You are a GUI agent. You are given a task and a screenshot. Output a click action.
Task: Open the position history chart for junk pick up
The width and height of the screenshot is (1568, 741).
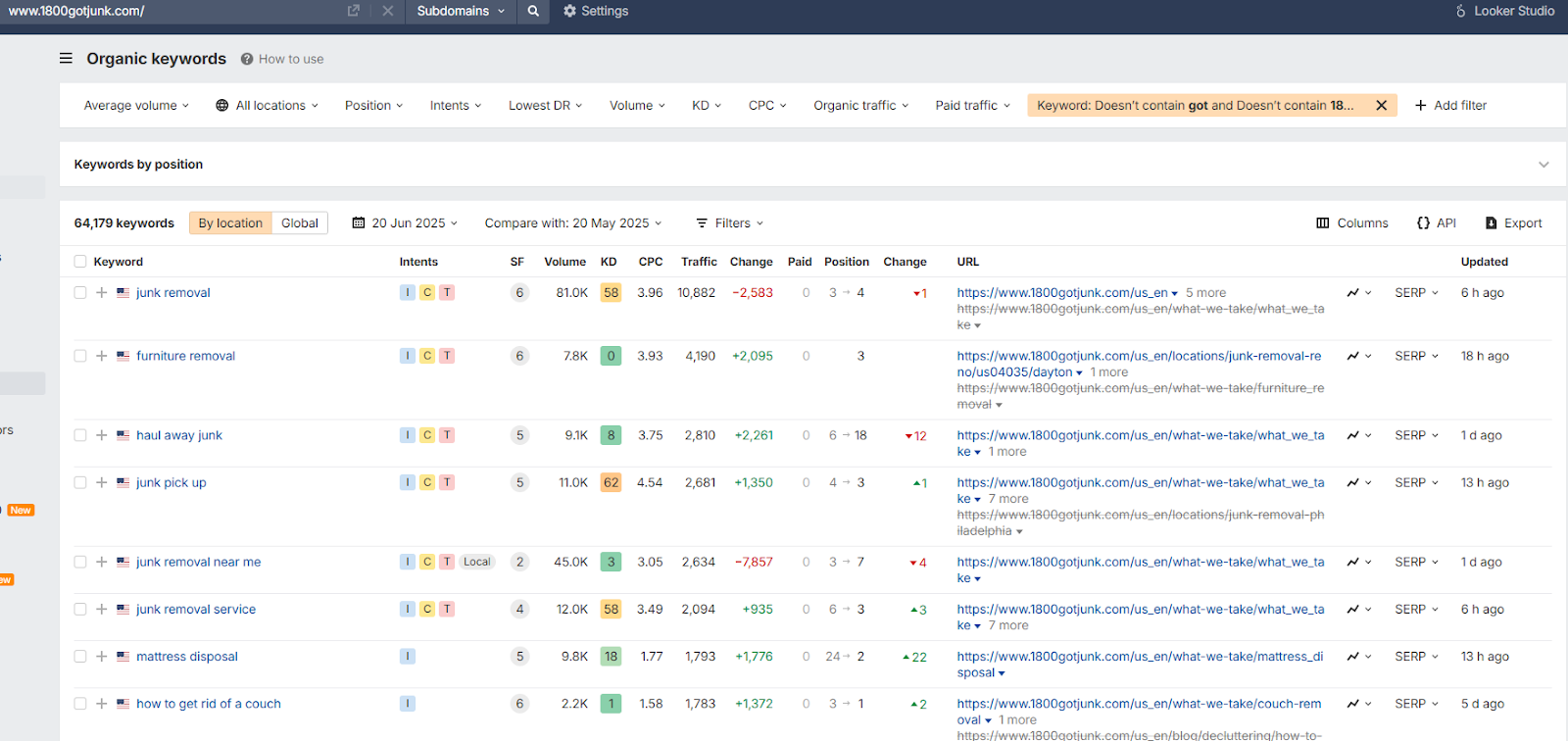[1358, 482]
